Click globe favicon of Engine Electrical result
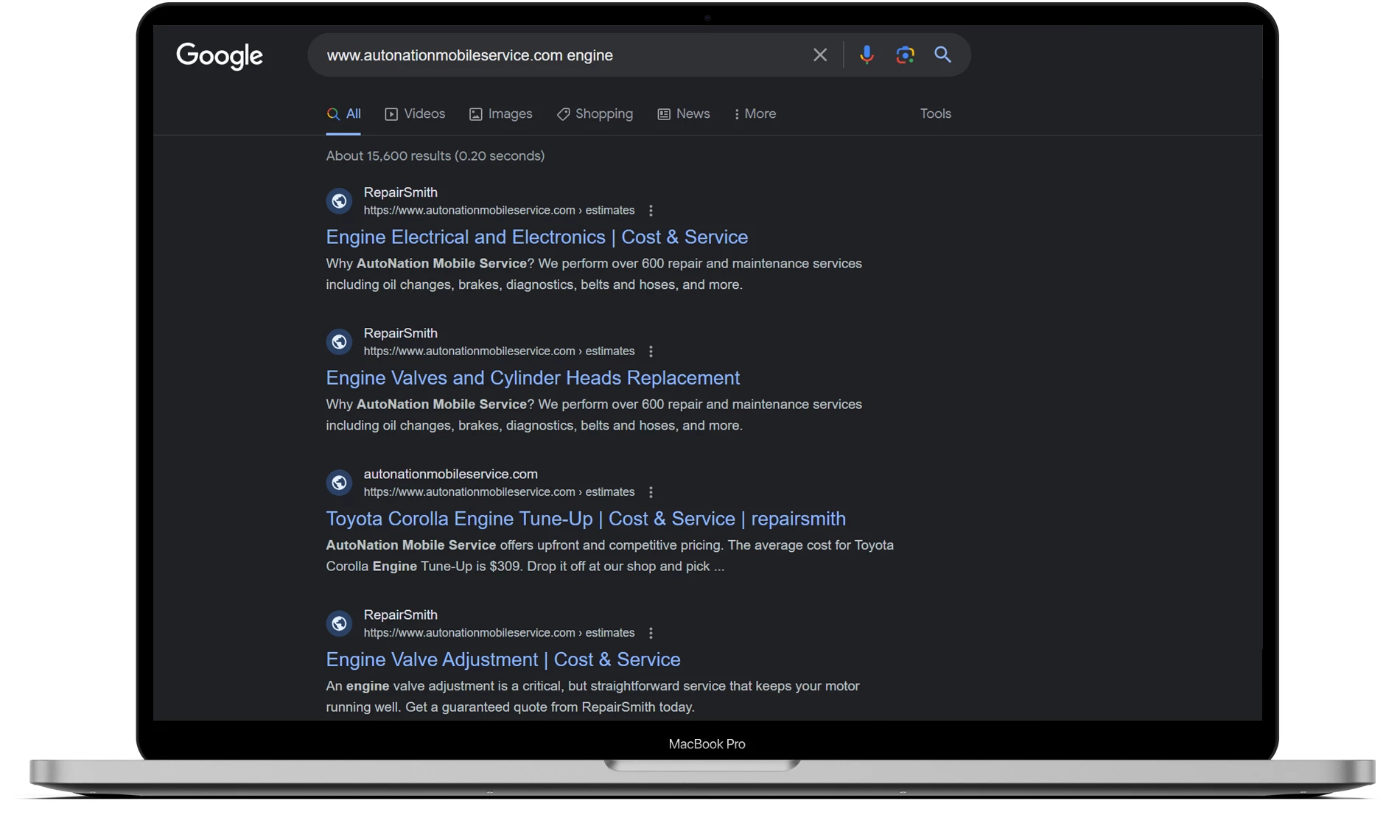1400x840 pixels. click(x=340, y=201)
